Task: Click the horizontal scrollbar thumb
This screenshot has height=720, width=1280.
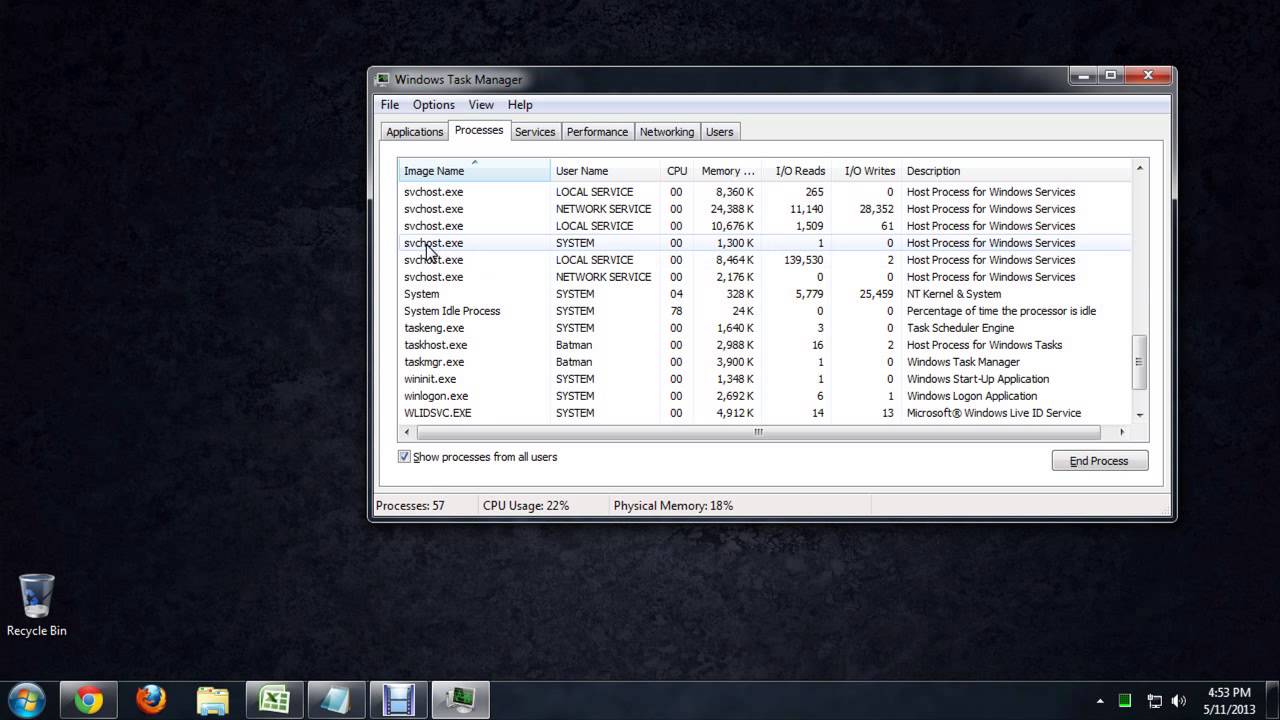Action: pos(758,432)
